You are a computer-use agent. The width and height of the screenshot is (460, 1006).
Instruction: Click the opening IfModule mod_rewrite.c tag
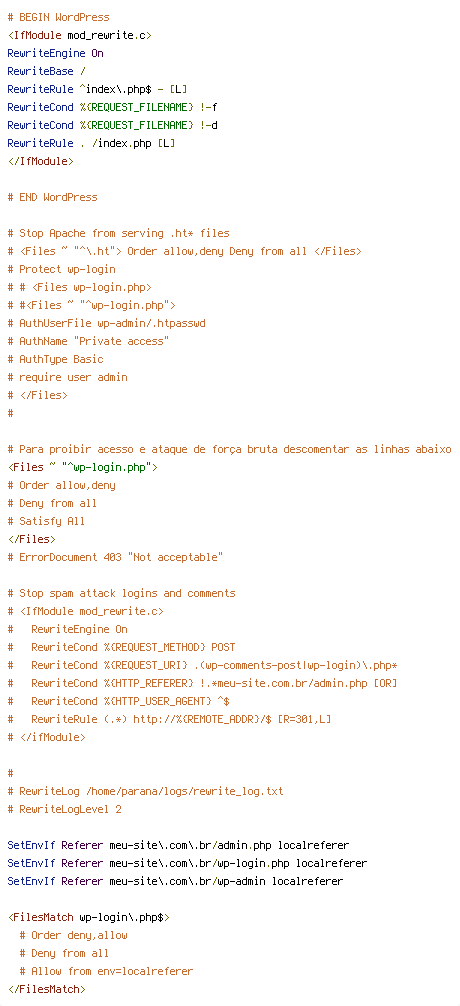(x=80, y=35)
